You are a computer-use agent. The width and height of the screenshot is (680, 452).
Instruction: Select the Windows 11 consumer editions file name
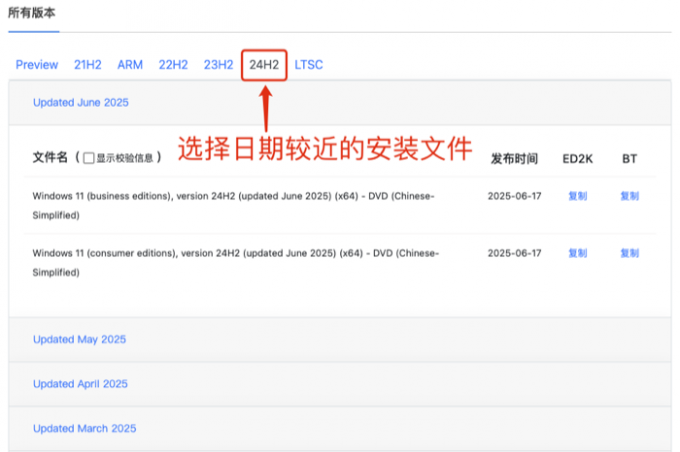tap(236, 262)
